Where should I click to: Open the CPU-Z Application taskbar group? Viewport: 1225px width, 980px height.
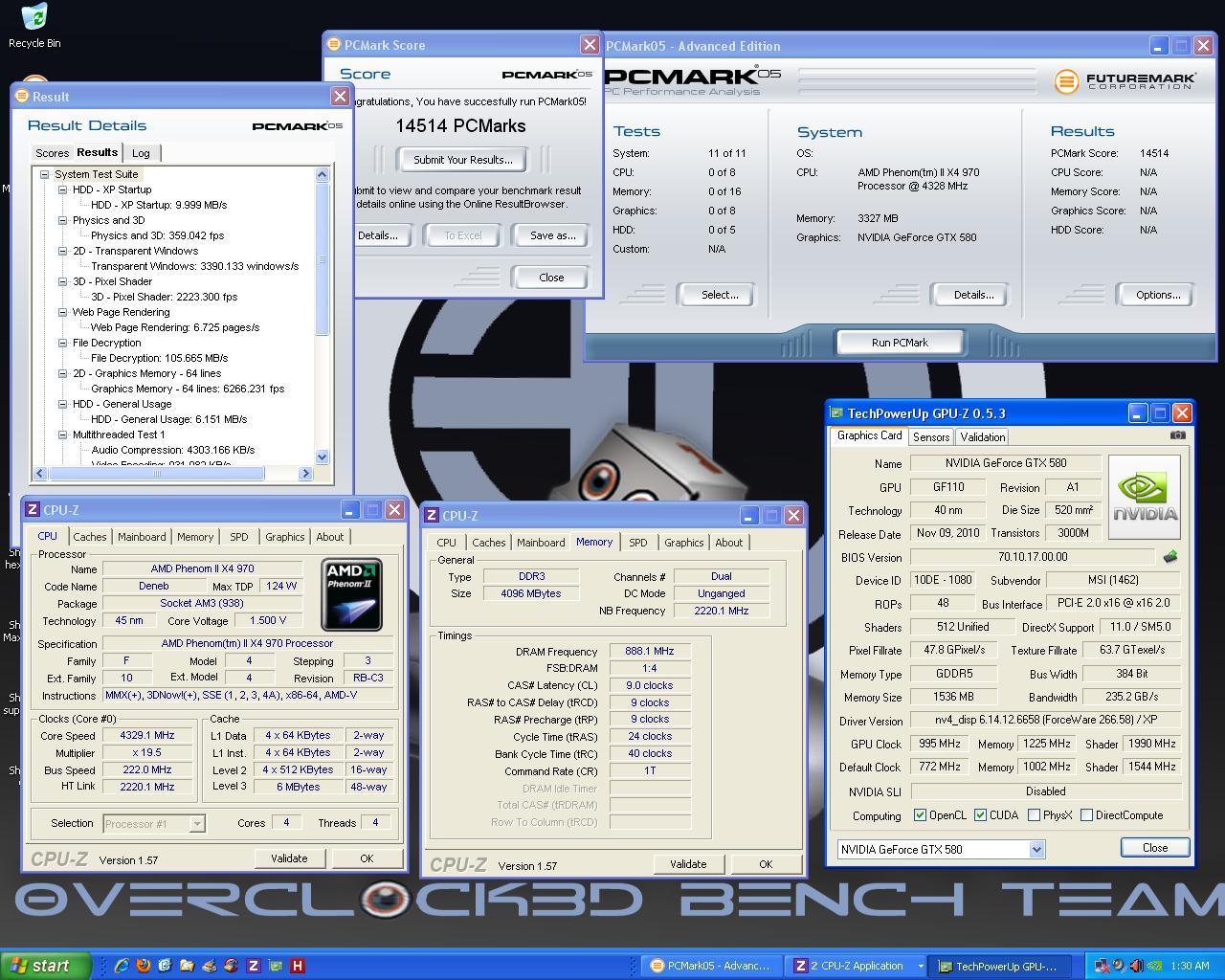pos(857,966)
